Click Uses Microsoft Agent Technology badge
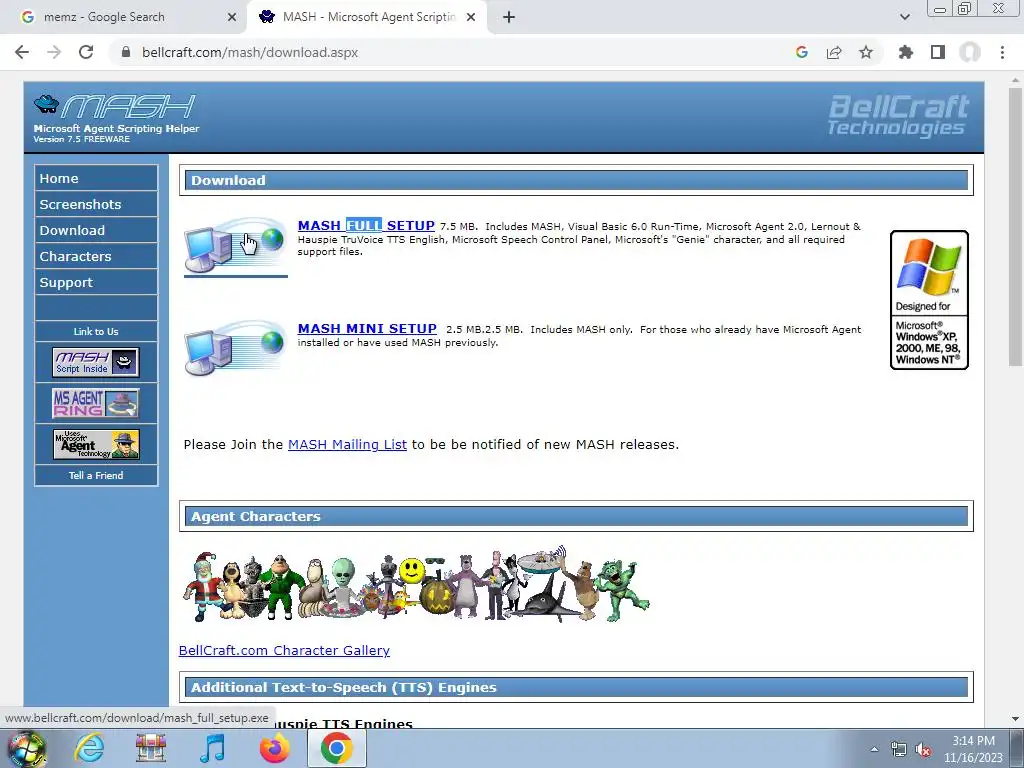Screen dimensions: 1024x768 pos(96,444)
